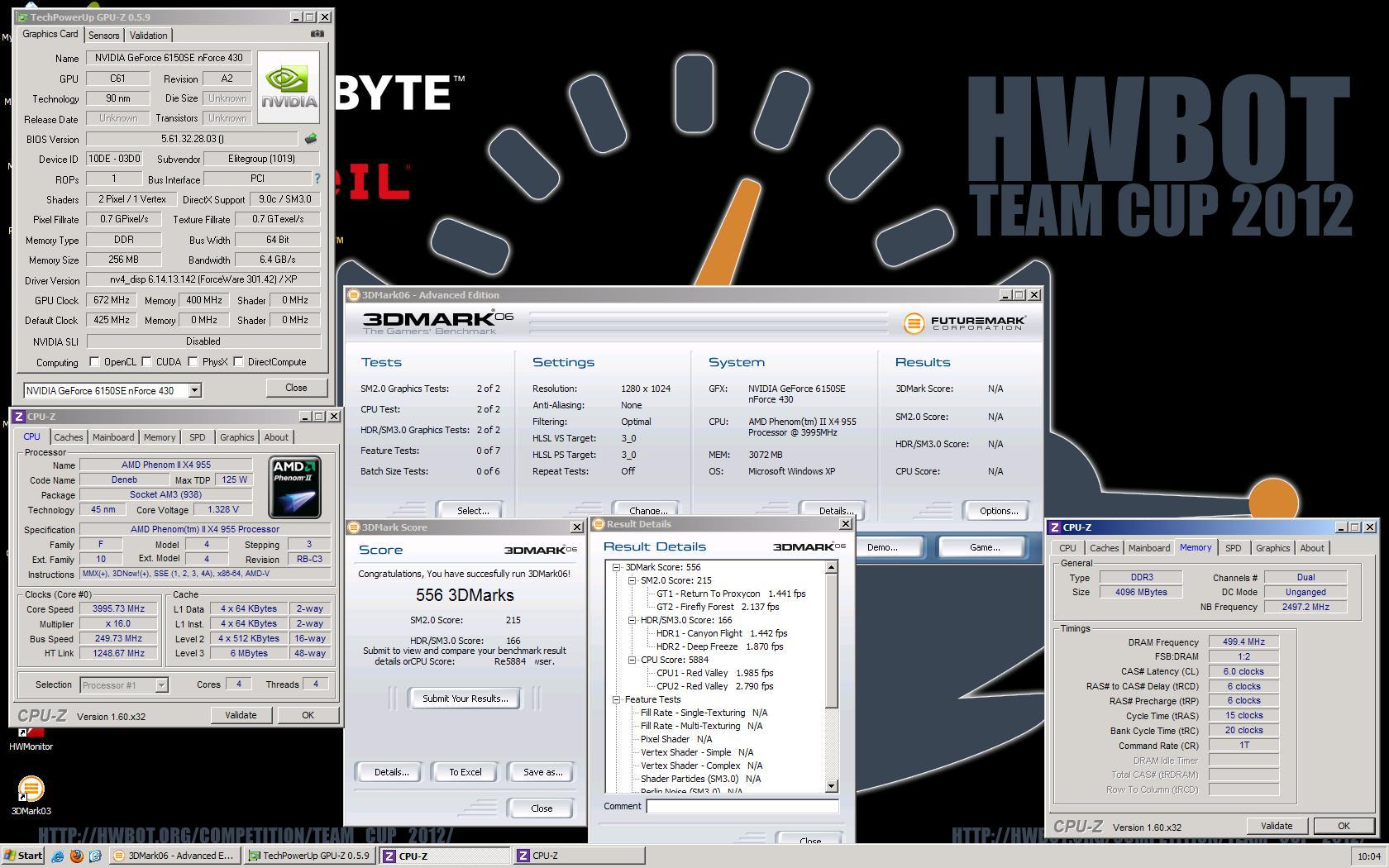This screenshot has height=868, width=1389.
Task: Click OK in the right CPU-Z memory window
Action: [1344, 826]
